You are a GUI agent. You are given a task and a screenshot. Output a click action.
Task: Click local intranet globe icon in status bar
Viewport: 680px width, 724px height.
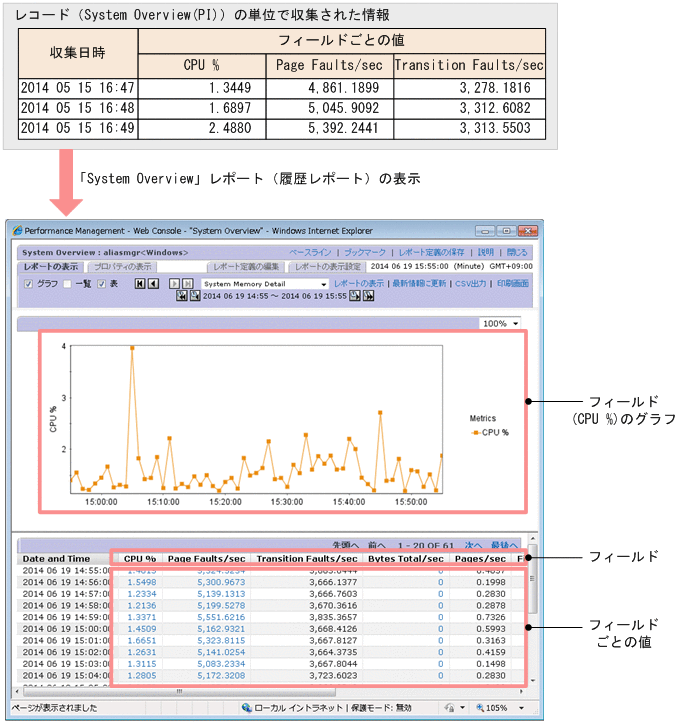(x=247, y=707)
